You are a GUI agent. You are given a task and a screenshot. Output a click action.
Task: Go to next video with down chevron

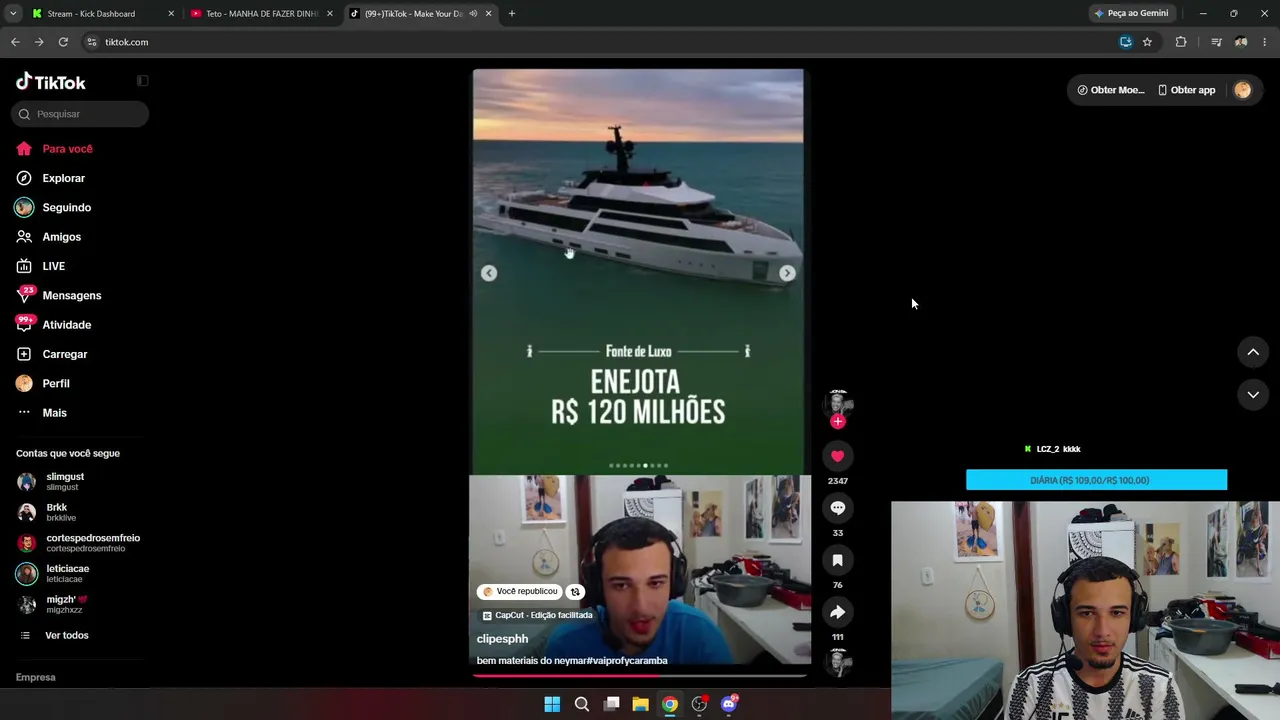(x=1253, y=395)
